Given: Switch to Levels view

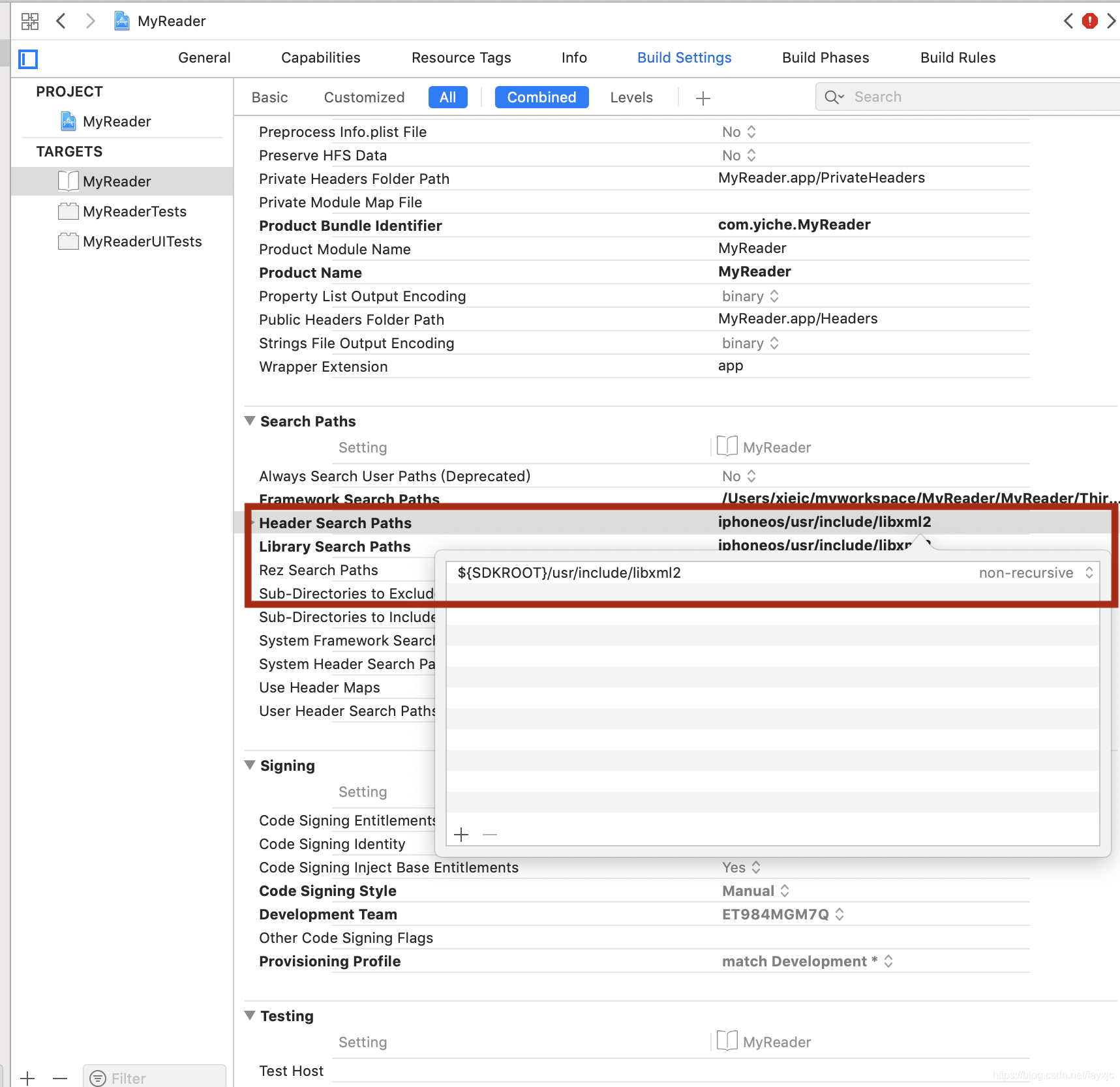Looking at the screenshot, I should [x=631, y=97].
